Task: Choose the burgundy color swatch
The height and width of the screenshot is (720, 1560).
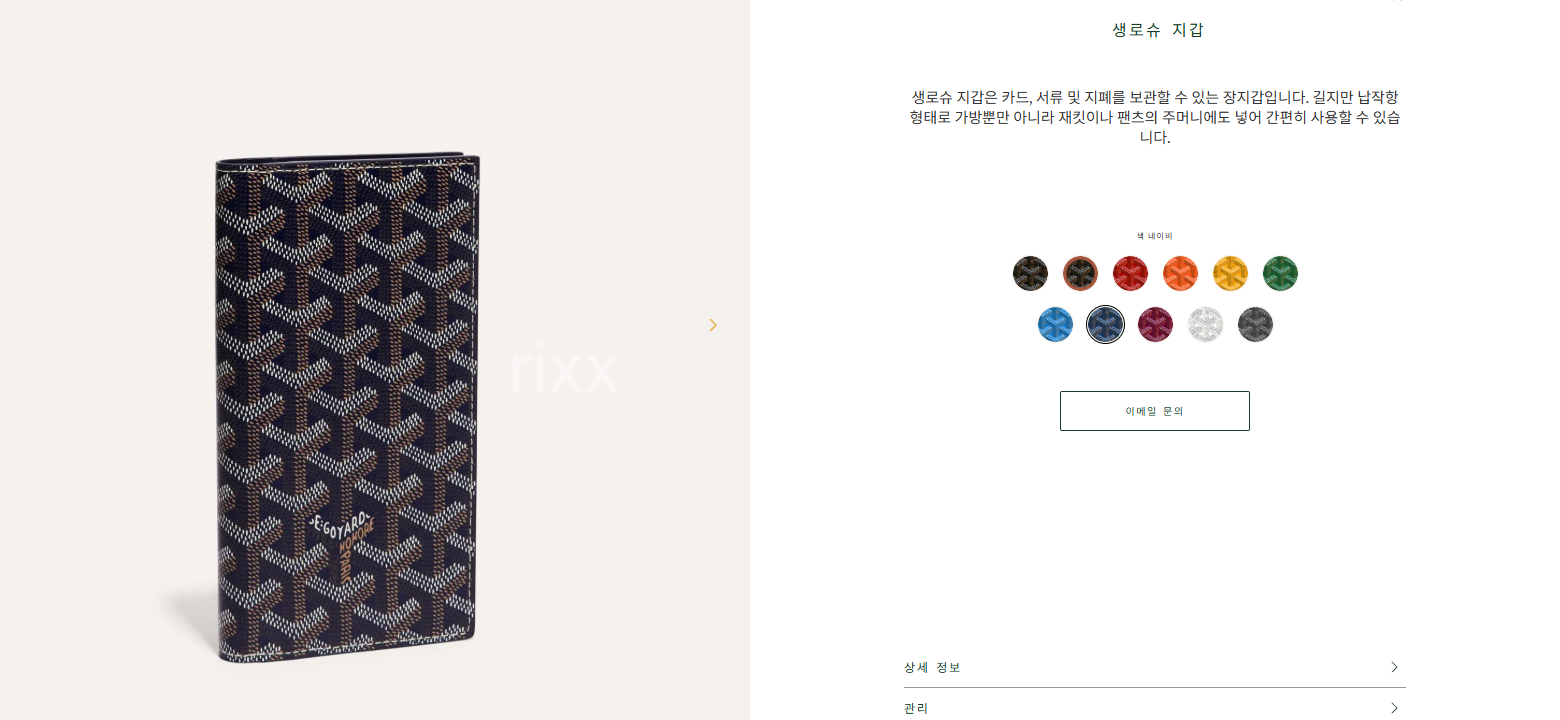Action: pos(1155,324)
